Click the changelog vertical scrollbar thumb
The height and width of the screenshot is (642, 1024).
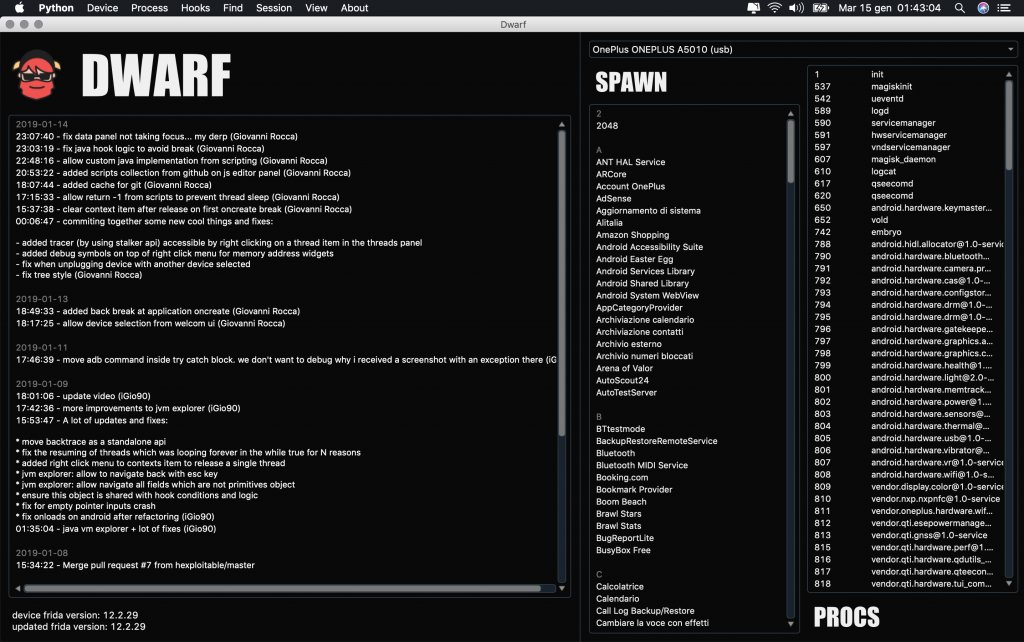[562, 283]
